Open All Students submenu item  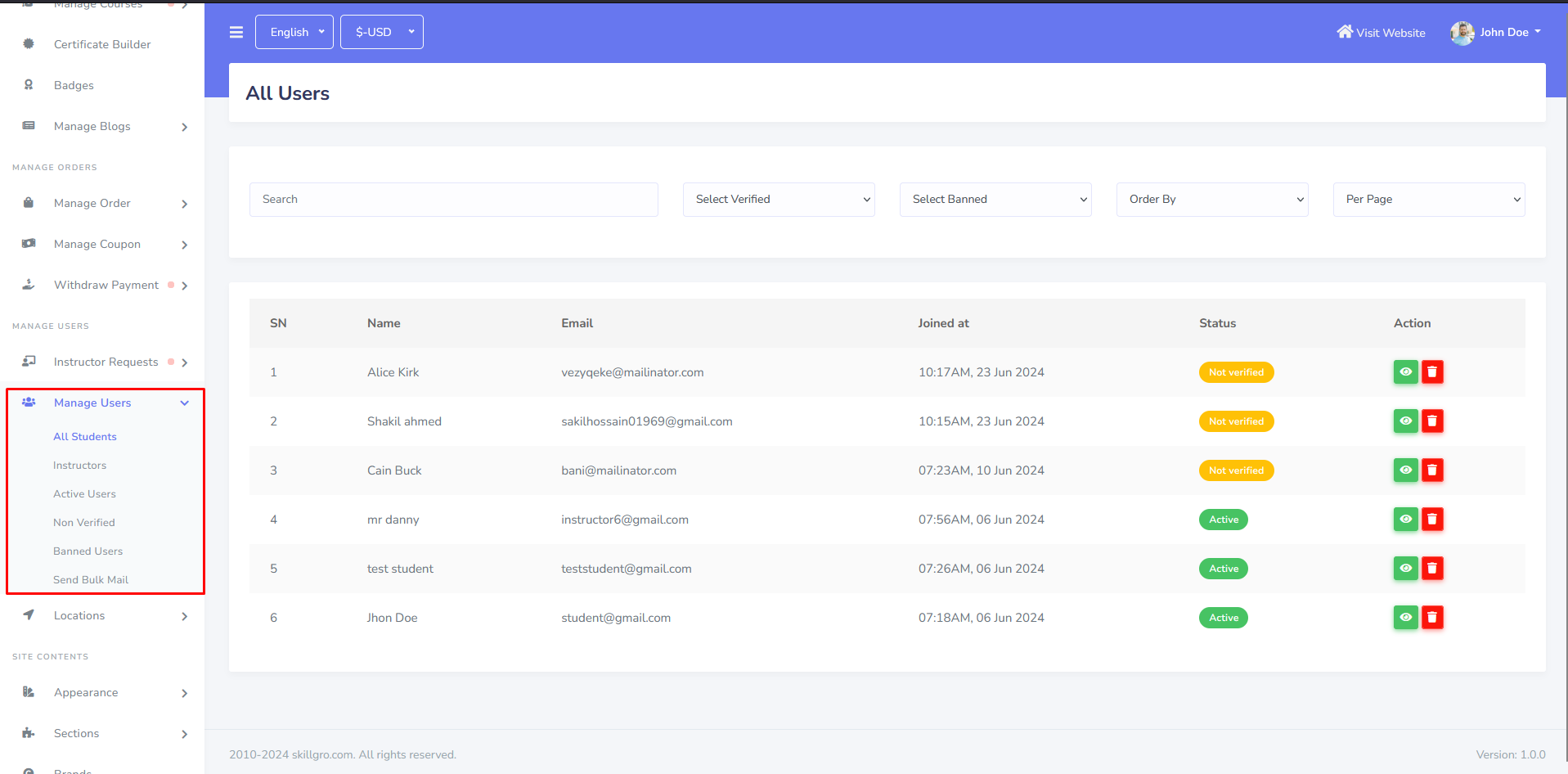(x=85, y=437)
